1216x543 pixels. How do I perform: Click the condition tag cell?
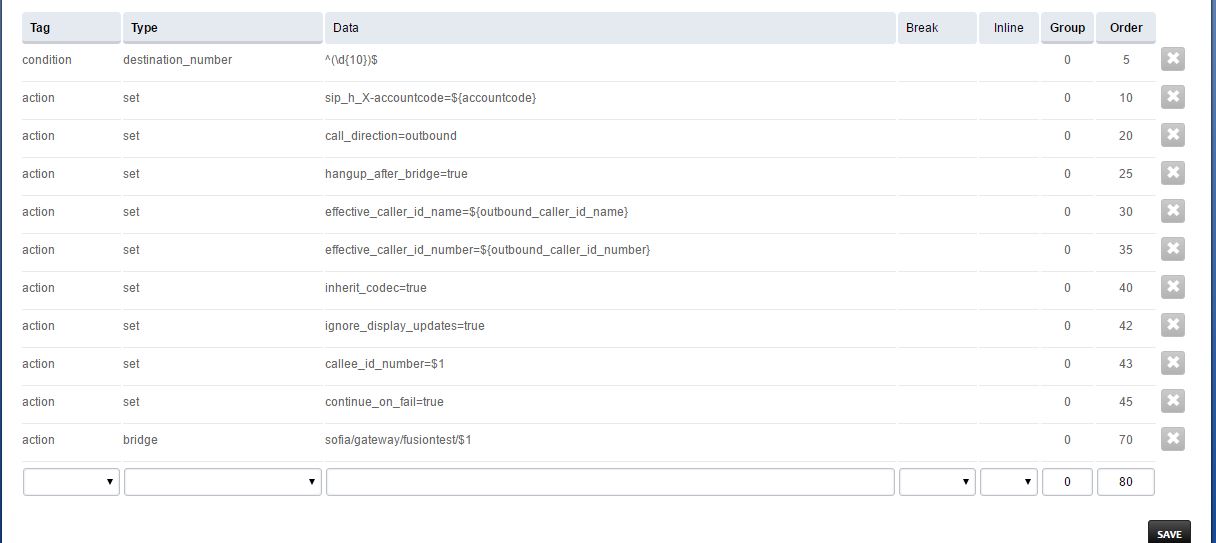click(47, 60)
